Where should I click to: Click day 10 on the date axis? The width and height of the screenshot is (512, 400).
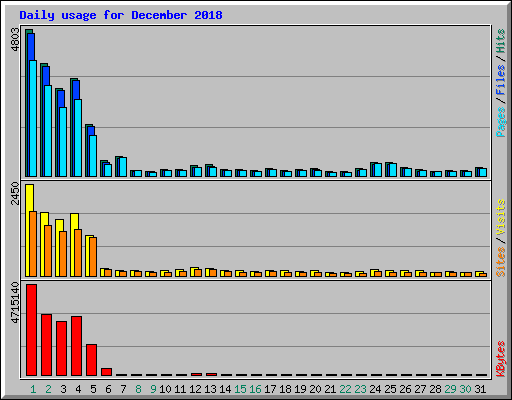165,389
